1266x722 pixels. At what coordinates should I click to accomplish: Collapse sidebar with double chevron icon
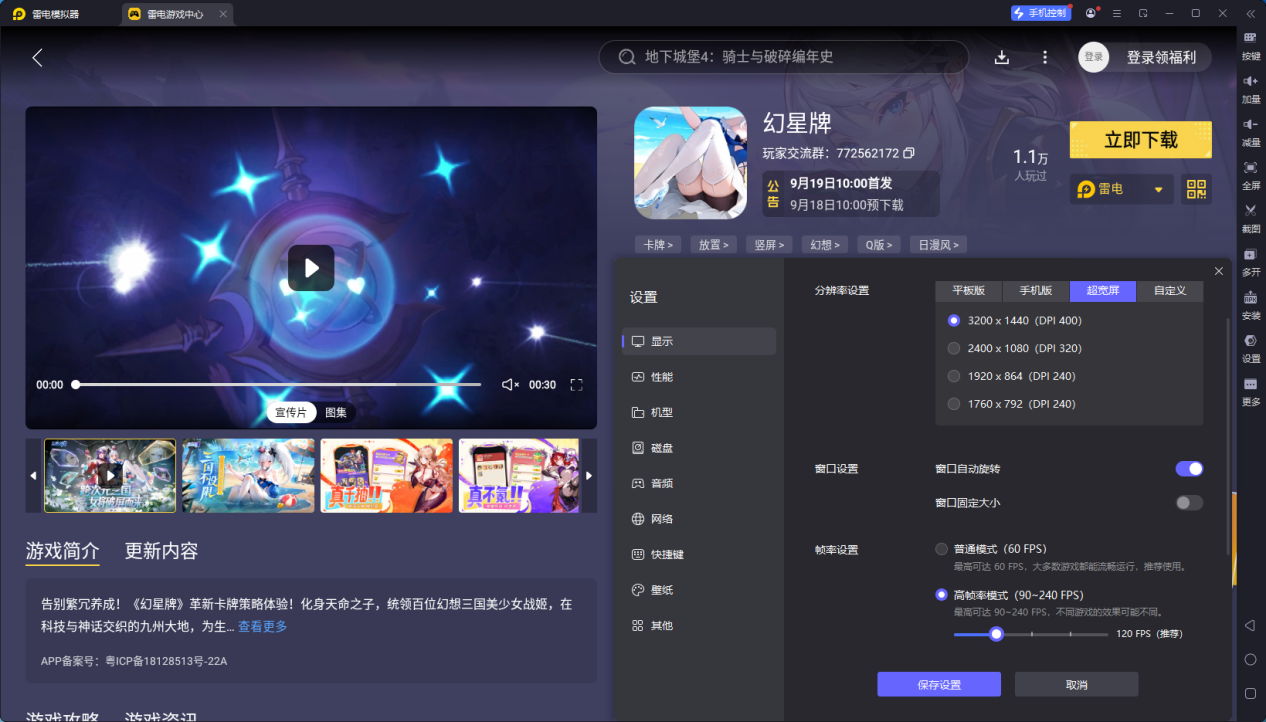pos(1250,13)
